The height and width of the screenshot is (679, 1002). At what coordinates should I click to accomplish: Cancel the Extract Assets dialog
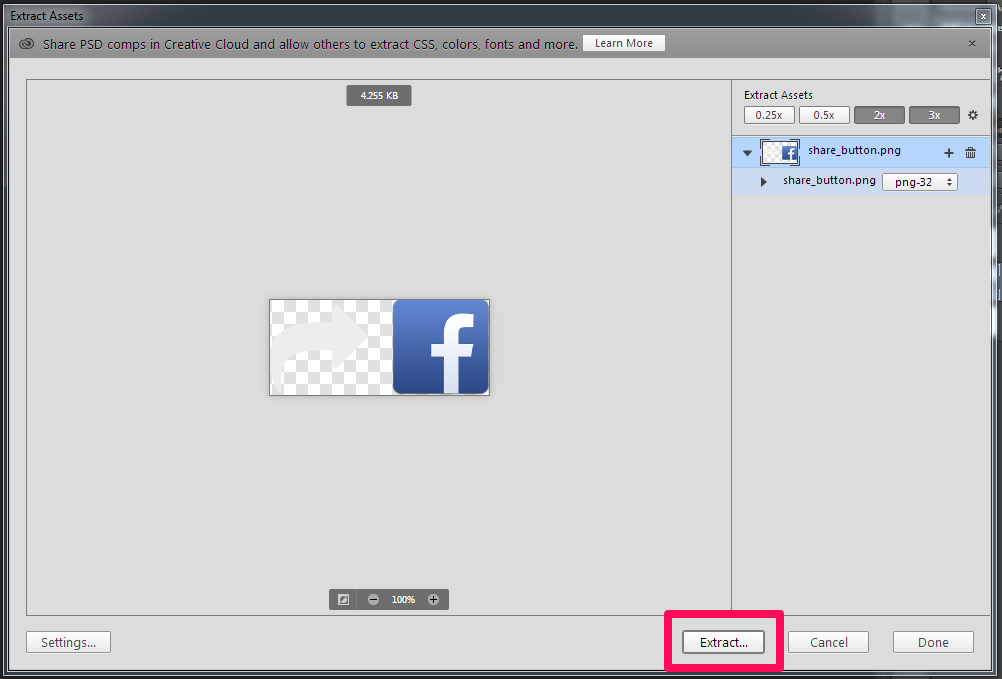click(x=828, y=642)
